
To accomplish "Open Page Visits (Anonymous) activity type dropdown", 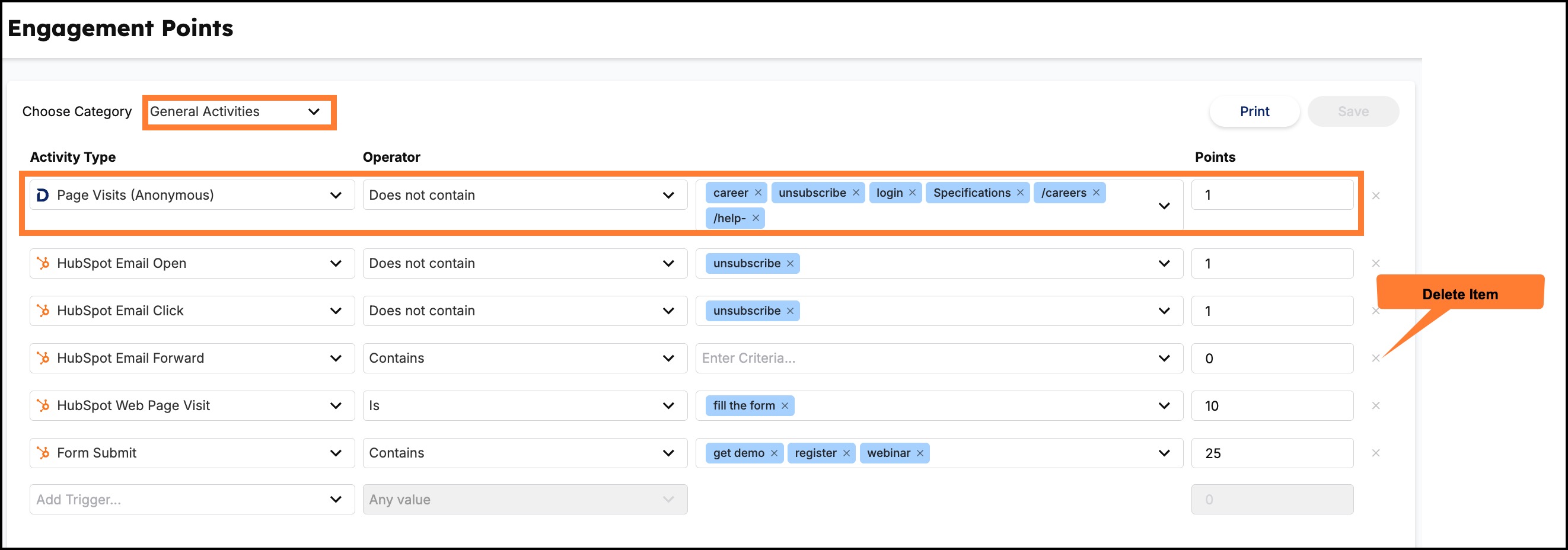I will coord(192,196).
